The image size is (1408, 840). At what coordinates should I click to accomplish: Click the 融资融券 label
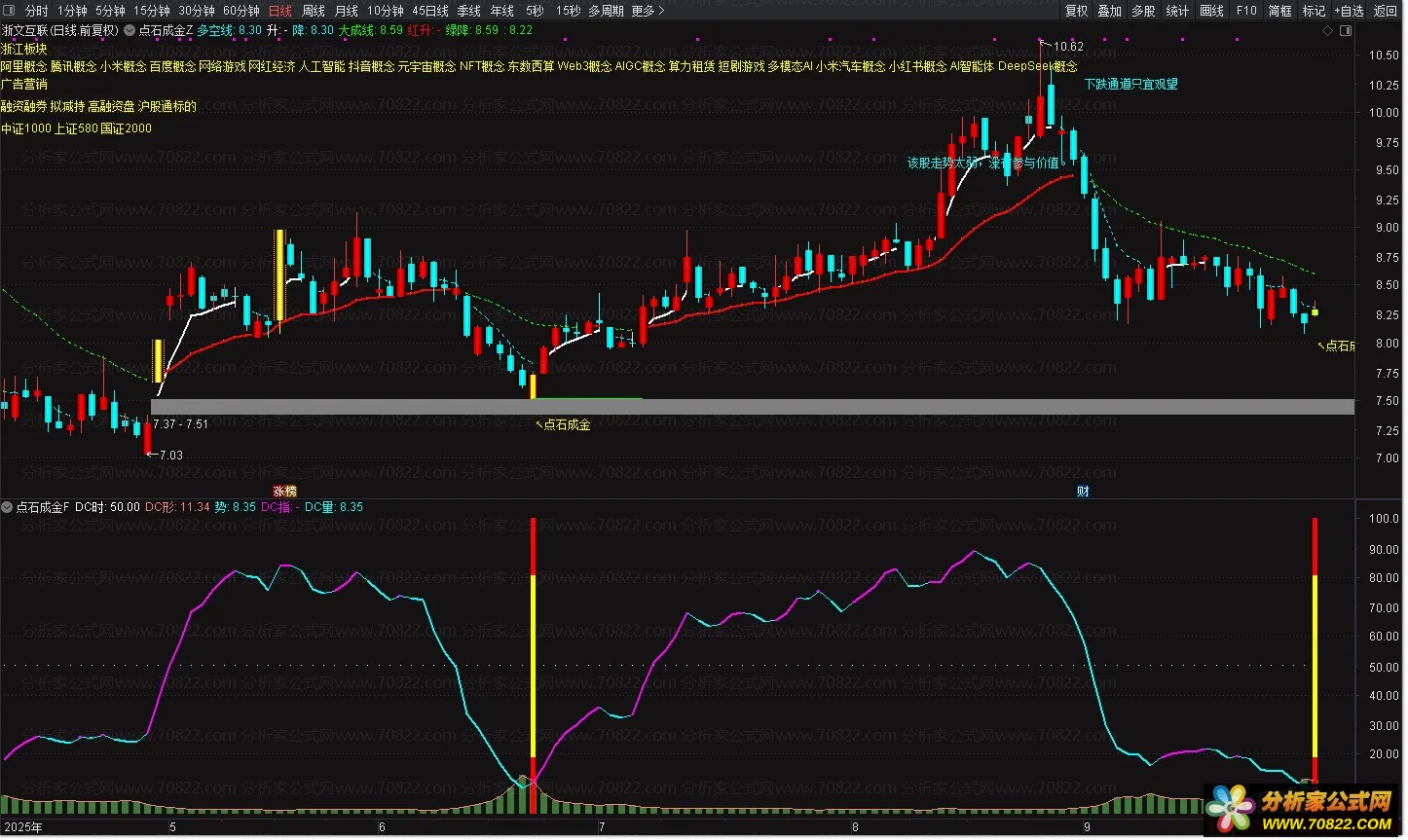click(24, 106)
